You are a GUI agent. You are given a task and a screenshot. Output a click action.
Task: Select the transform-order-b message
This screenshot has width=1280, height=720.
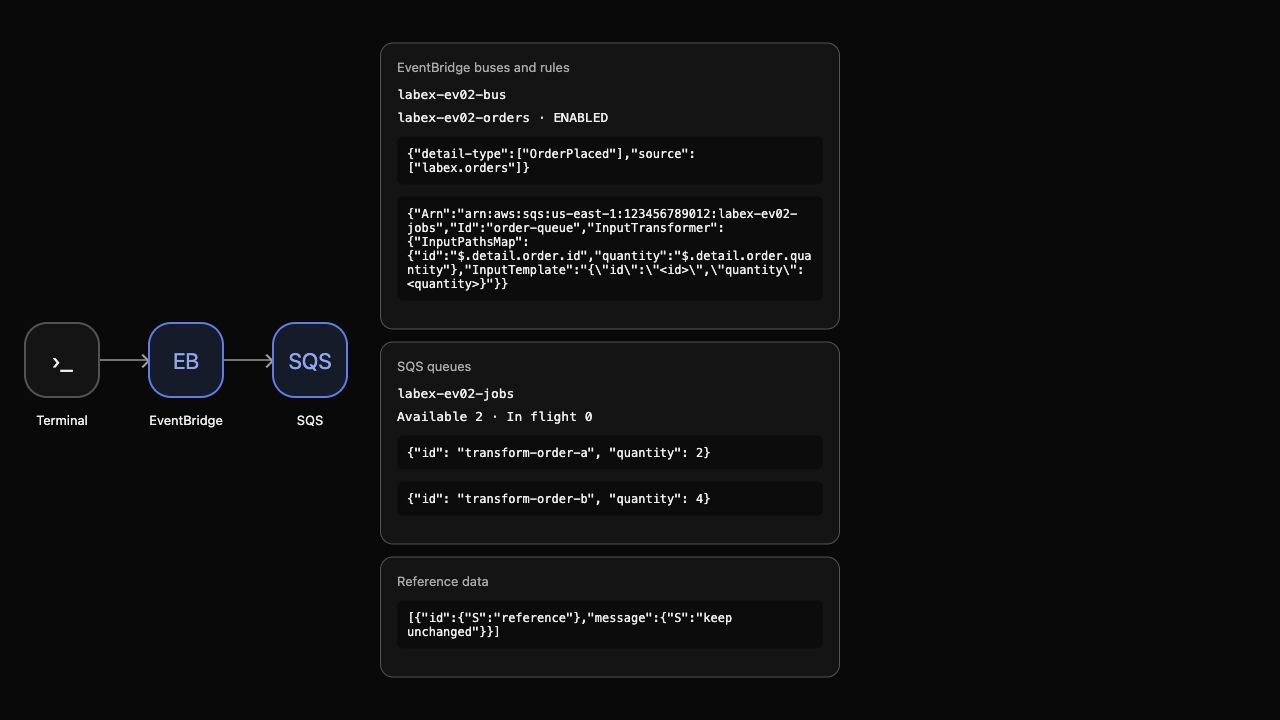click(610, 499)
